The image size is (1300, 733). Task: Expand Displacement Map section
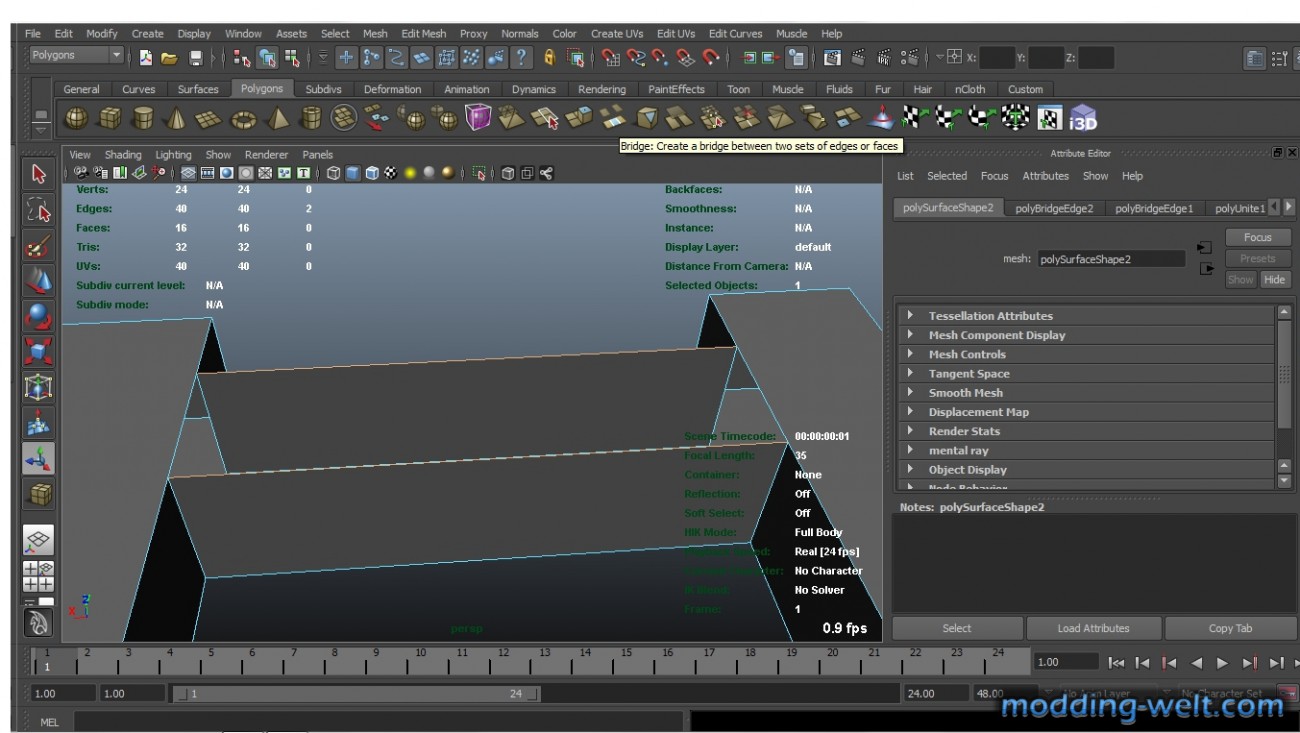(x=1085, y=412)
